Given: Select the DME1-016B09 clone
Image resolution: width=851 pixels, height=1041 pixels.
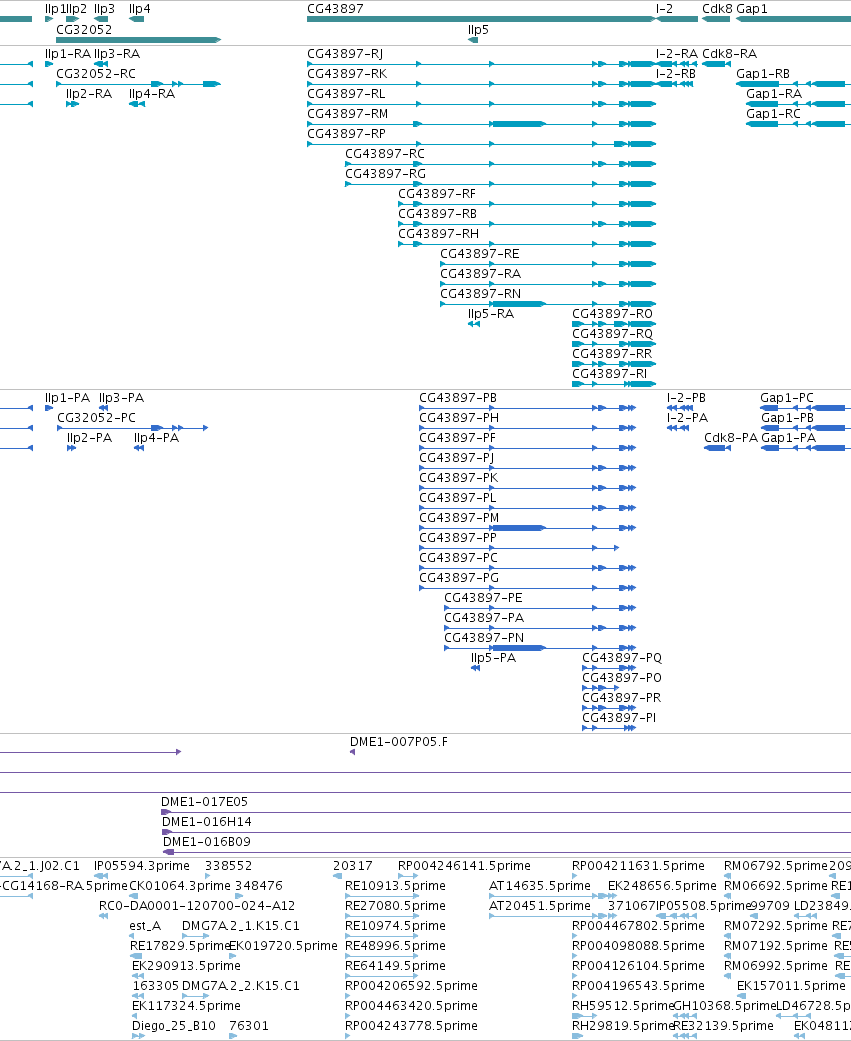Looking at the screenshot, I should coord(507,852).
